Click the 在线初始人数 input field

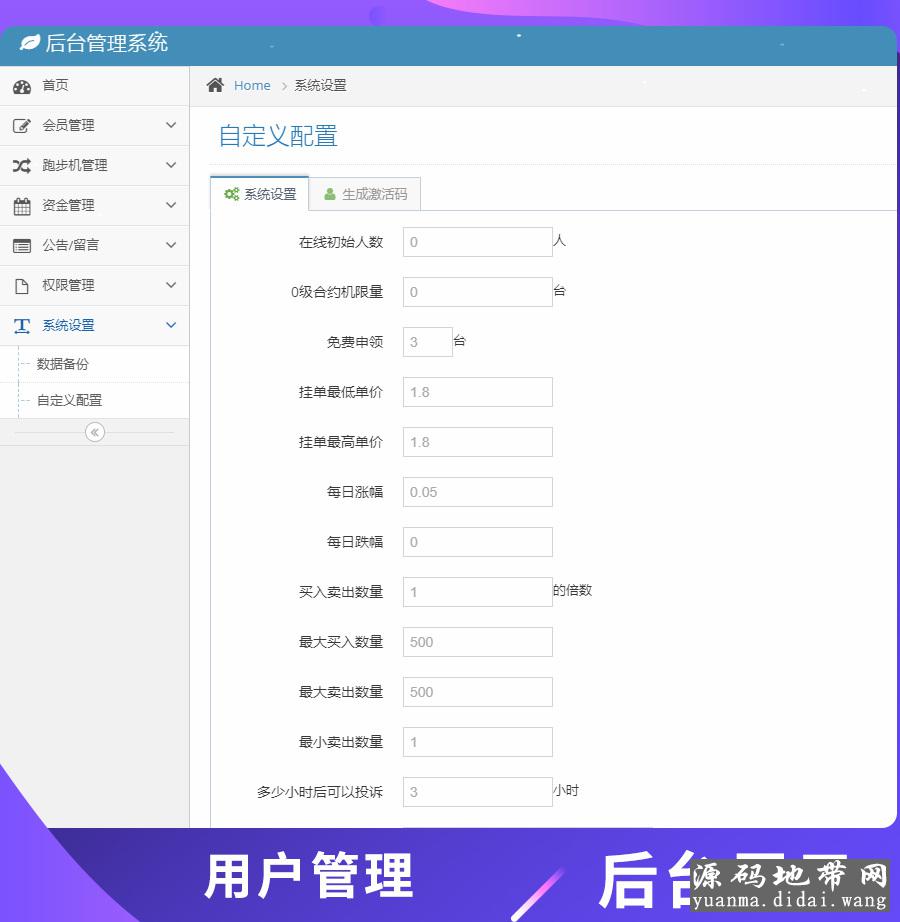(477, 242)
